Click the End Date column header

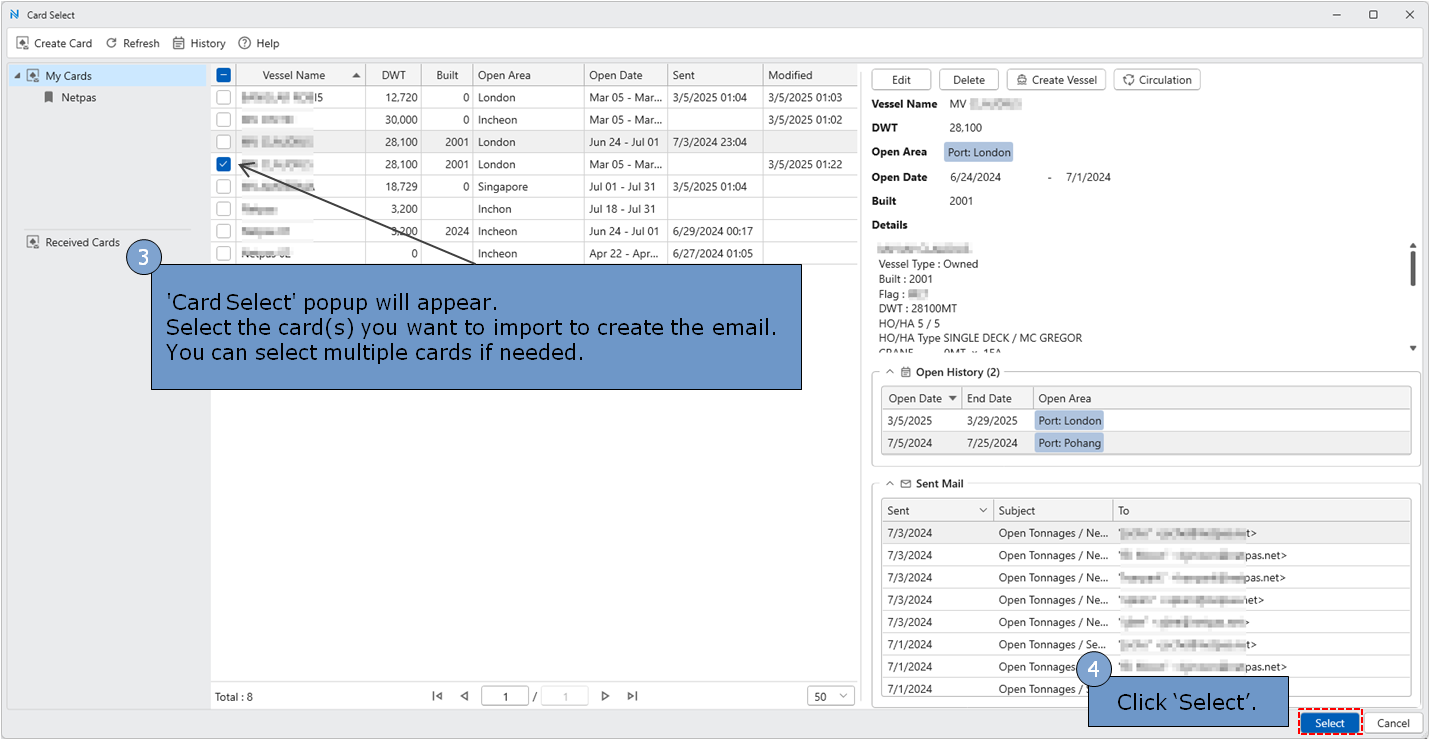(x=997, y=398)
